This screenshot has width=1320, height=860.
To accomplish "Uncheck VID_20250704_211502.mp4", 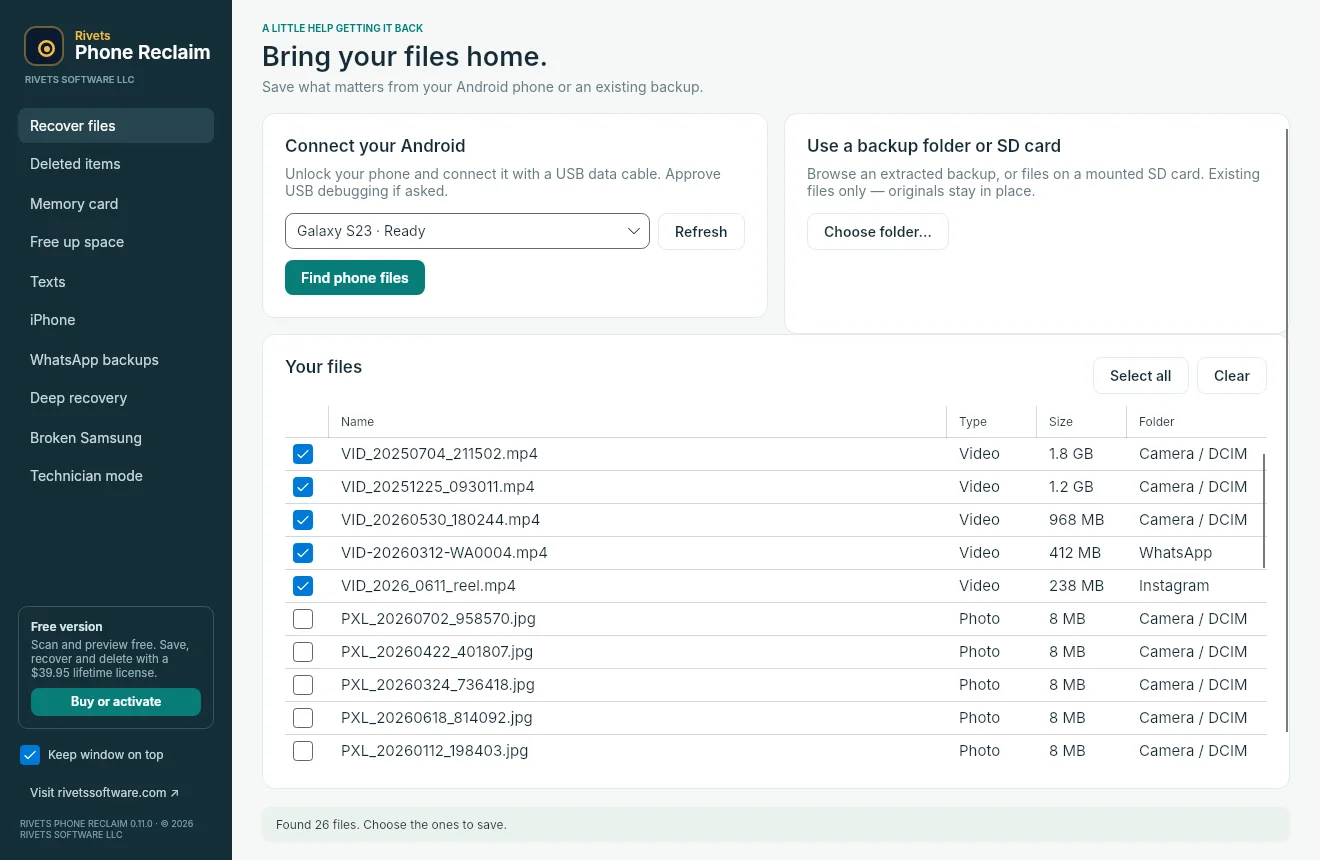I will tap(303, 454).
